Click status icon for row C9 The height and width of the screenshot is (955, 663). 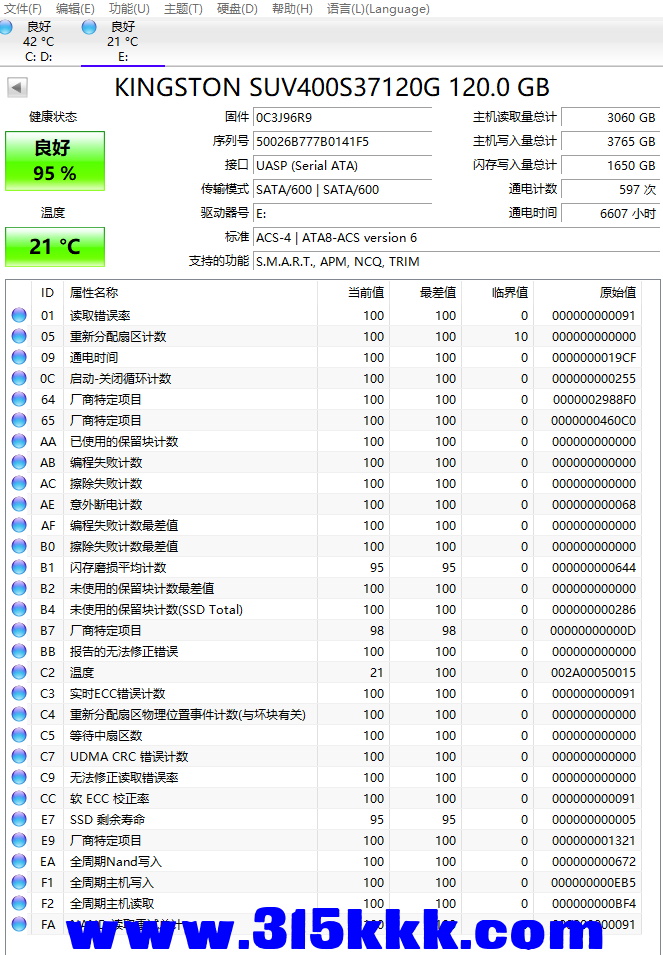click(19, 778)
